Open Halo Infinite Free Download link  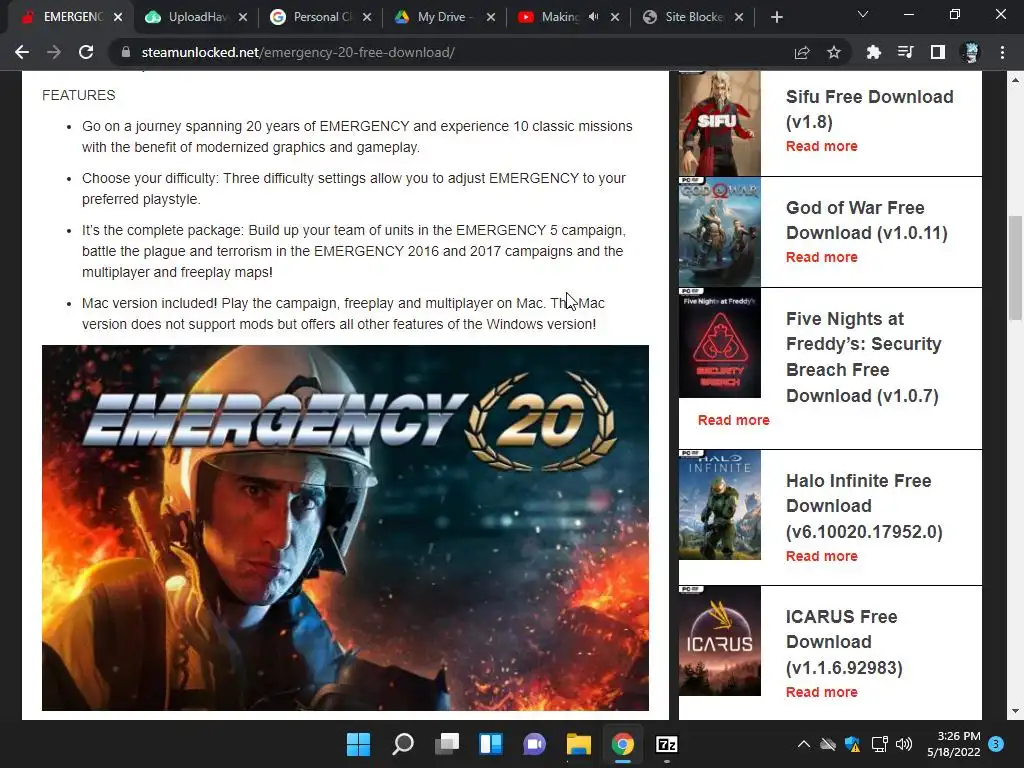tap(864, 506)
